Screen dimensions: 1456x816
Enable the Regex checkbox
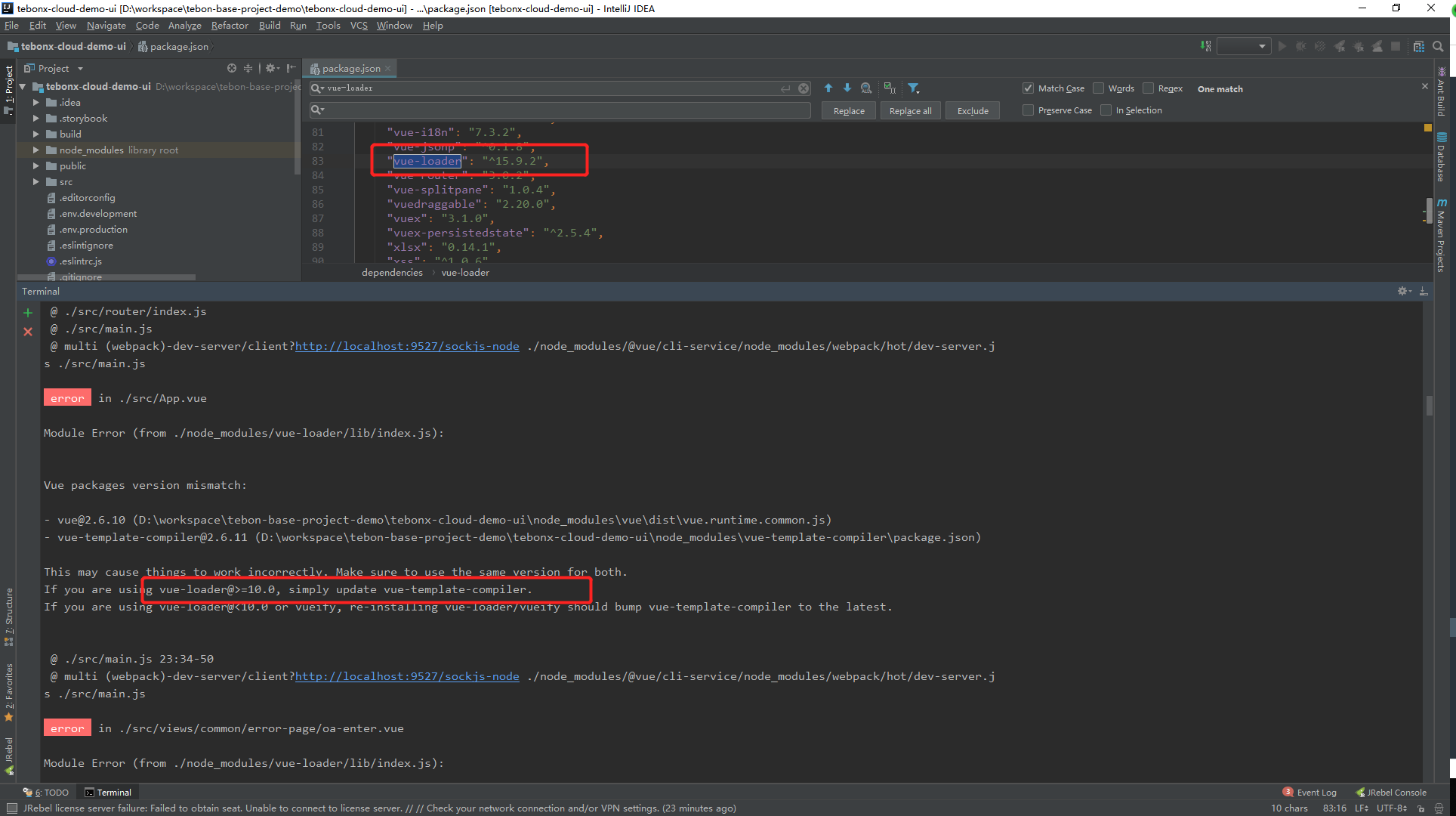(x=1149, y=88)
